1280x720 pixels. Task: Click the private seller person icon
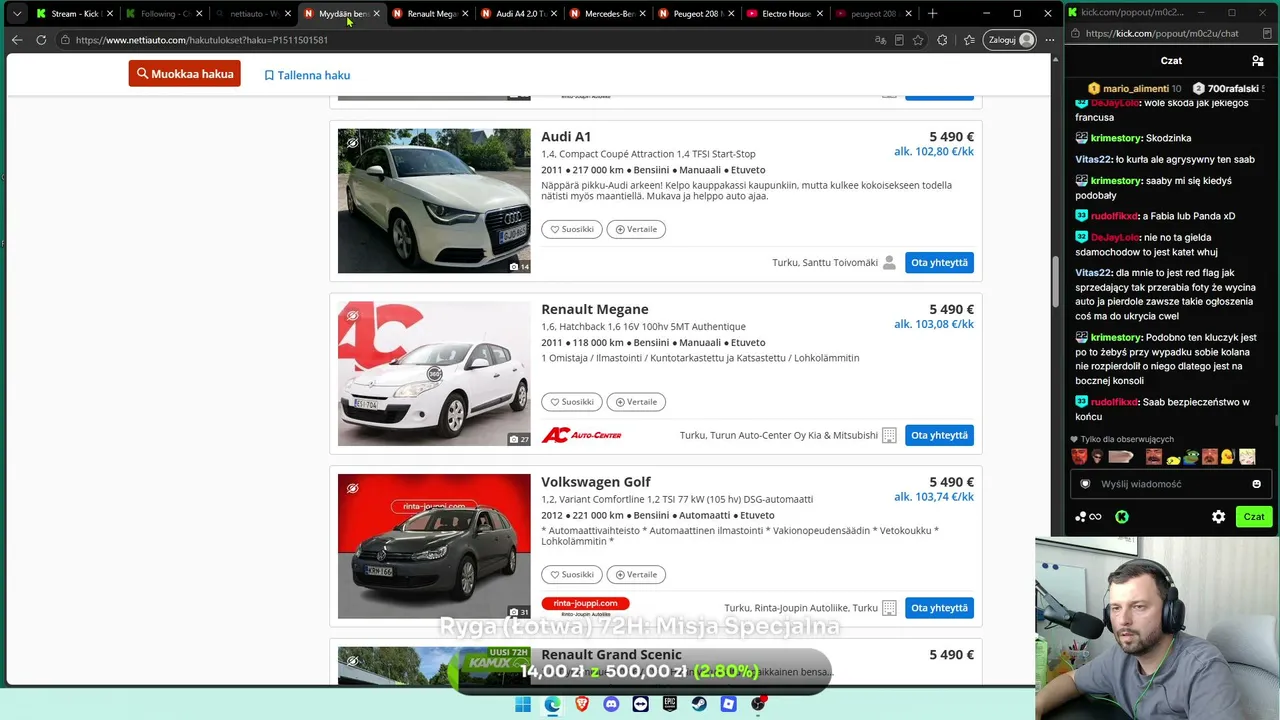pos(889,263)
